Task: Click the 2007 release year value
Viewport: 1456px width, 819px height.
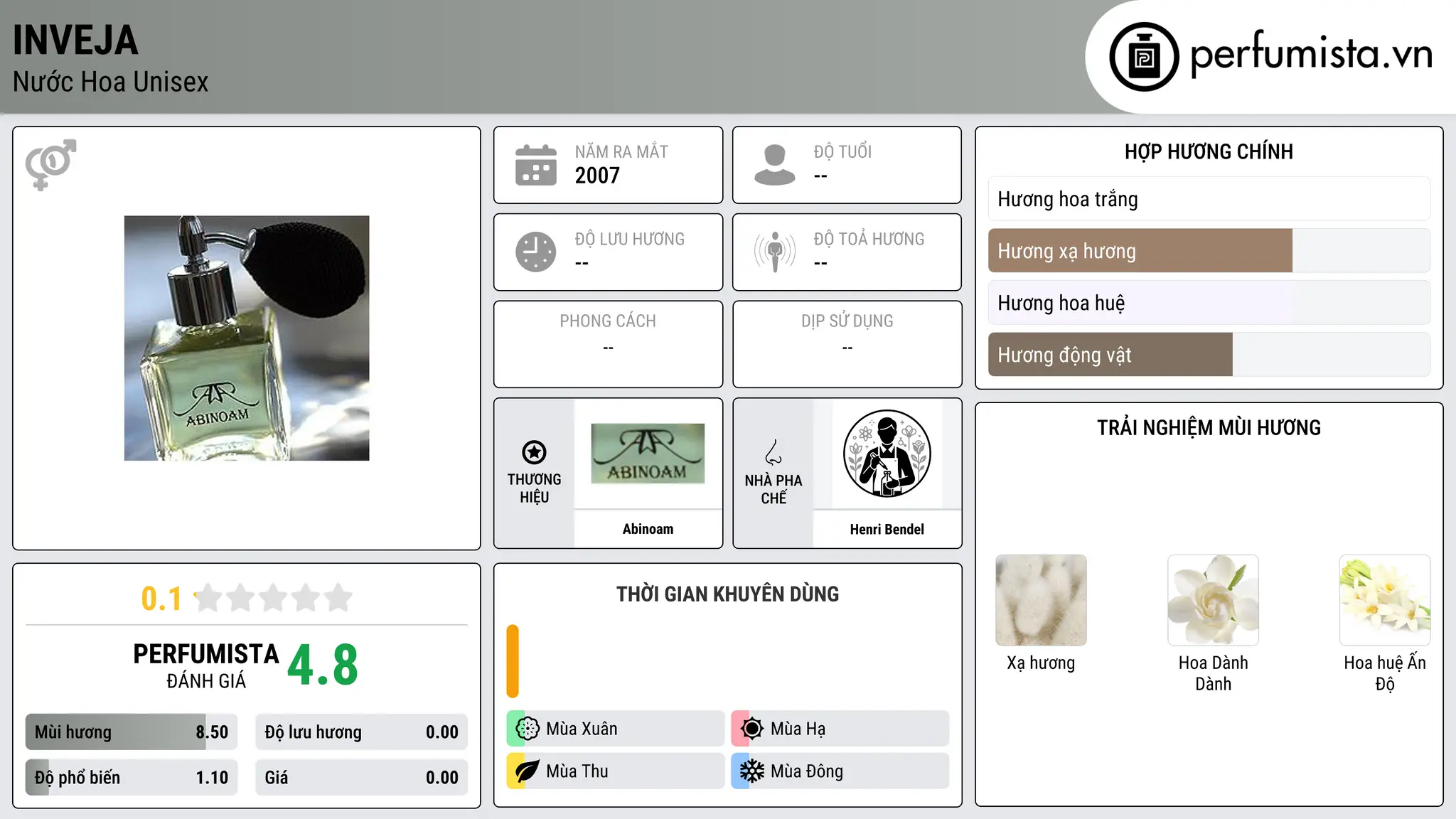Action: coord(597,176)
